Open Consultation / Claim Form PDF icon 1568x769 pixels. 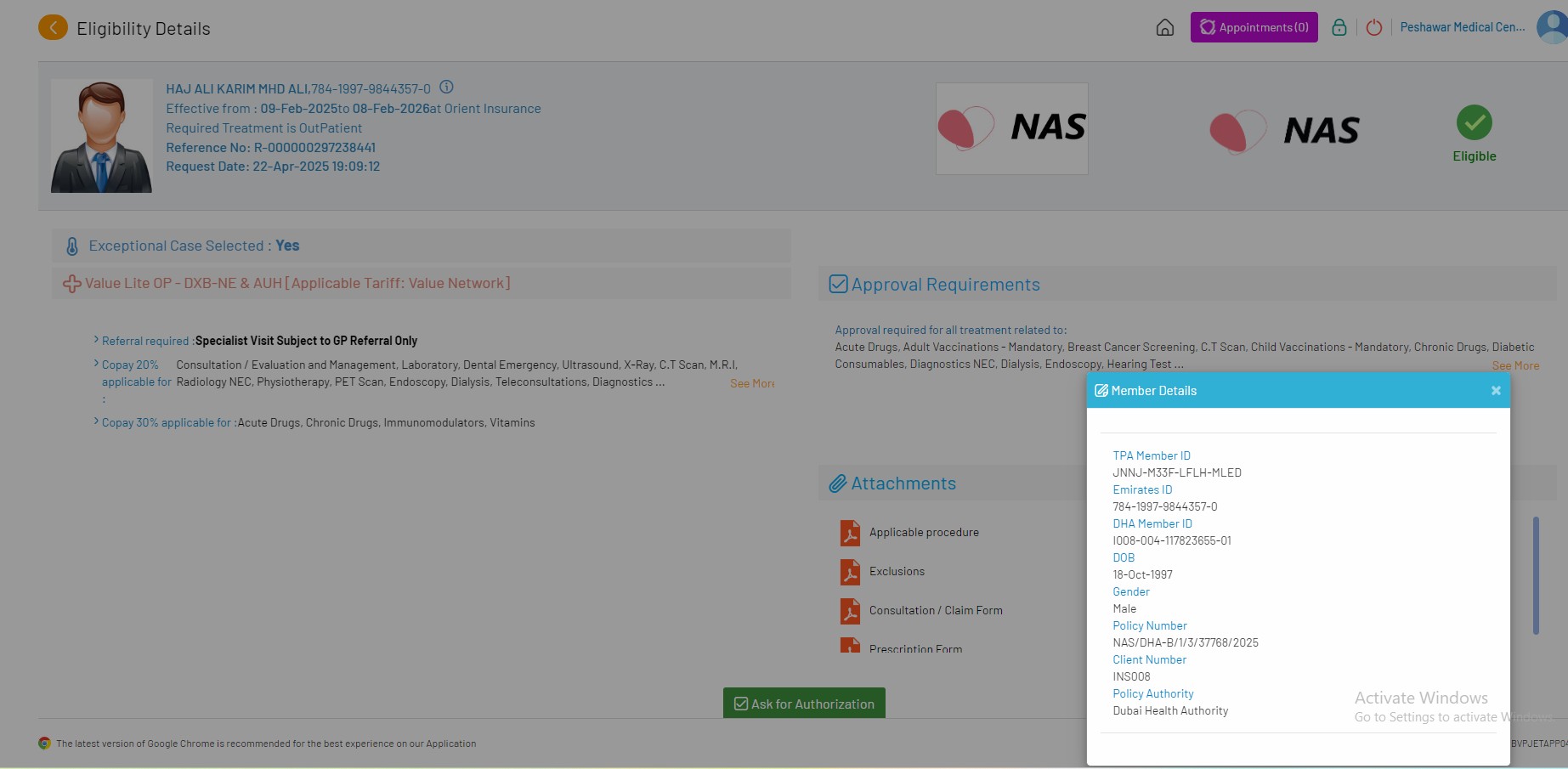pyautogui.click(x=850, y=611)
